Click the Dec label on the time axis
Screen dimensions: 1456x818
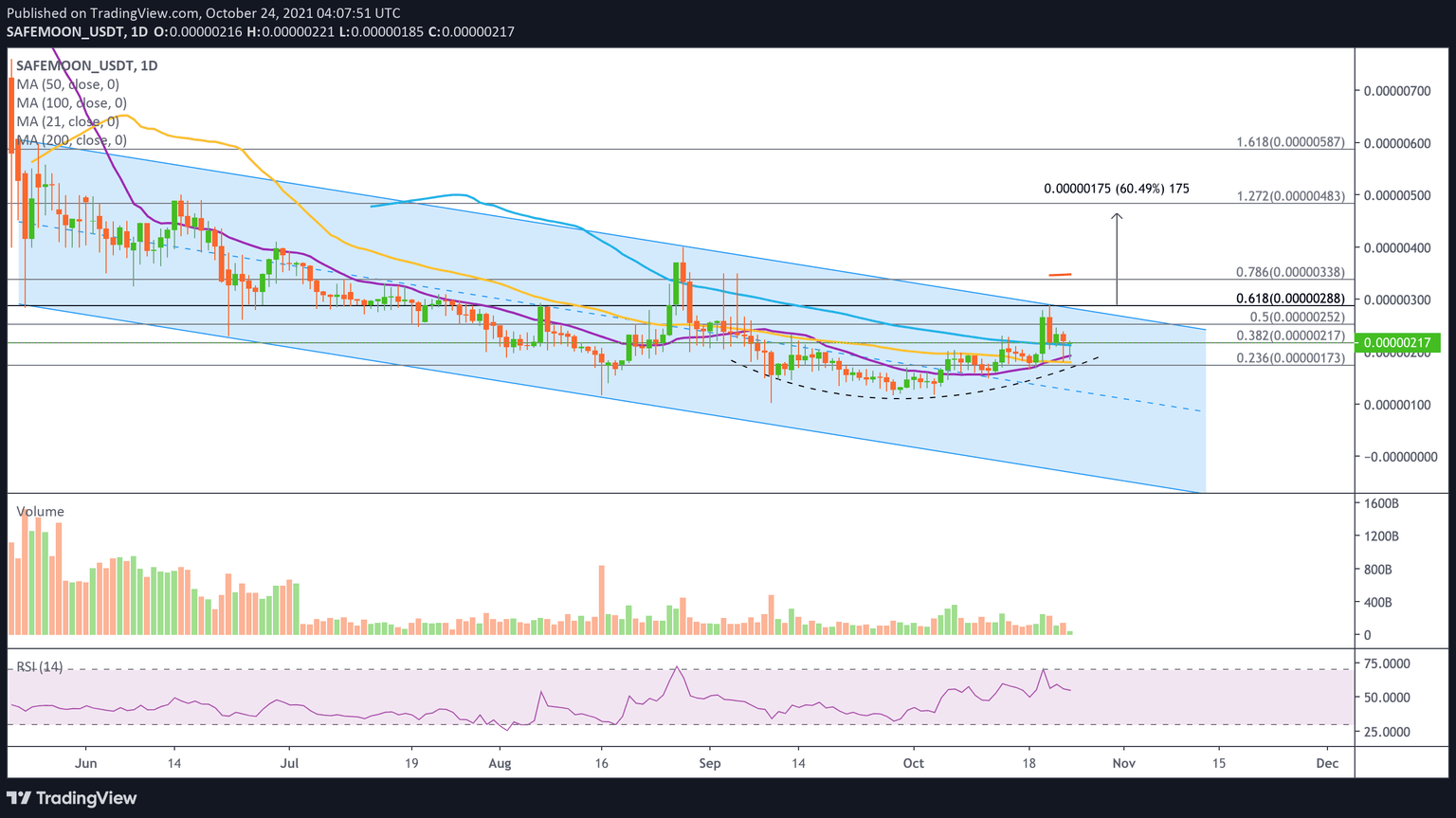point(1327,763)
